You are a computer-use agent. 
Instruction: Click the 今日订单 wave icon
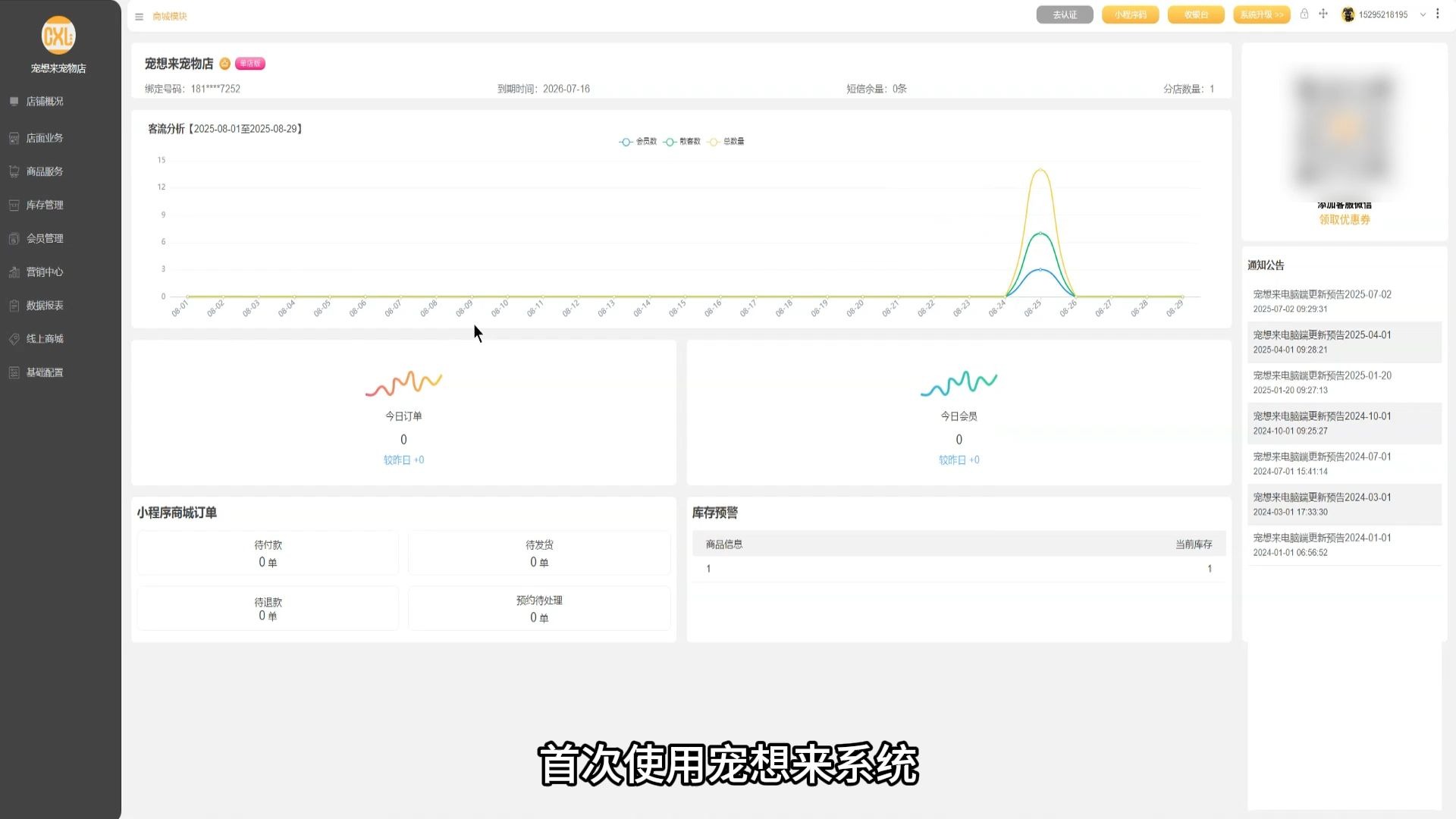click(x=403, y=383)
